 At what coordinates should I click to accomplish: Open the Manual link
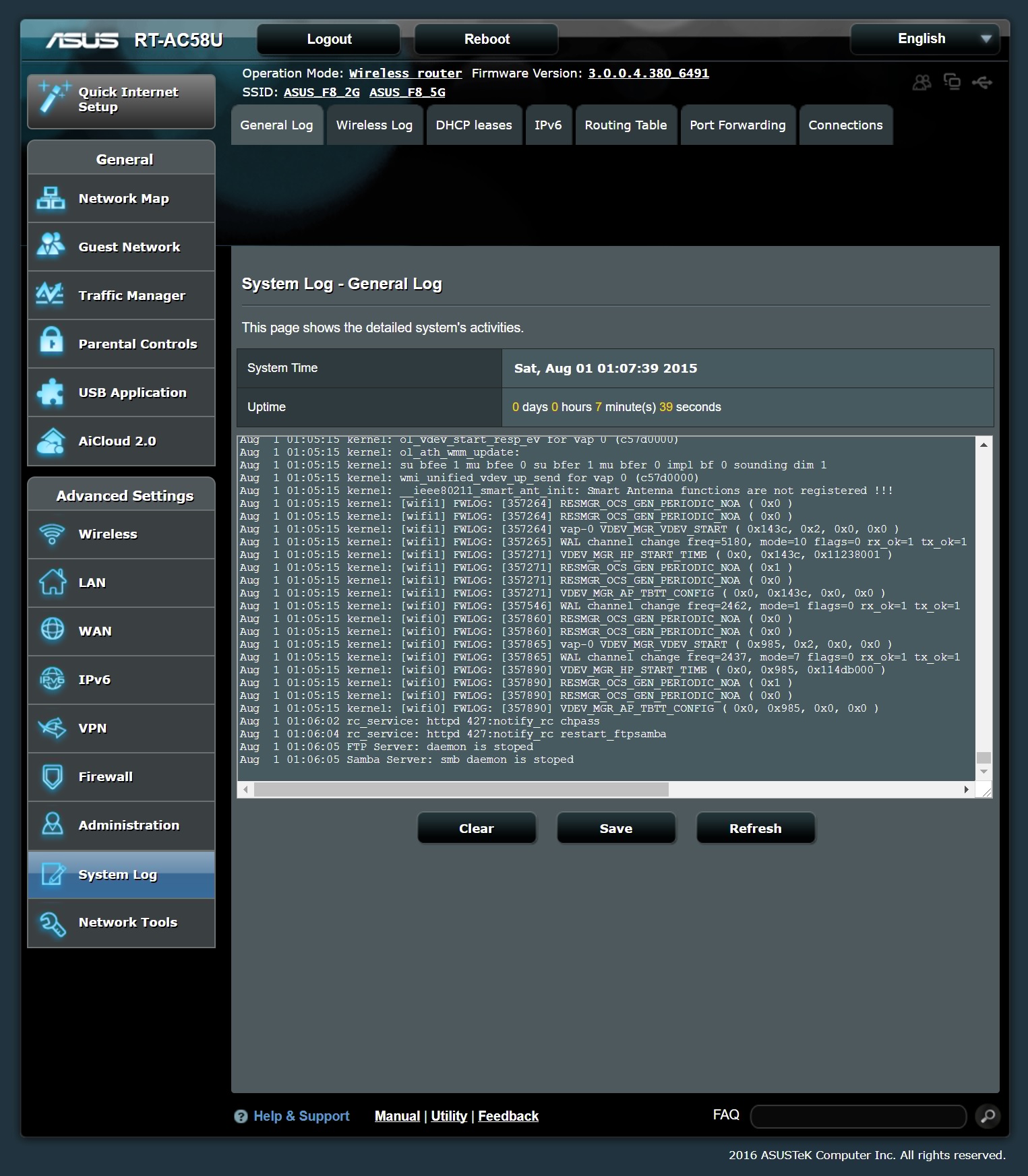[x=397, y=1116]
